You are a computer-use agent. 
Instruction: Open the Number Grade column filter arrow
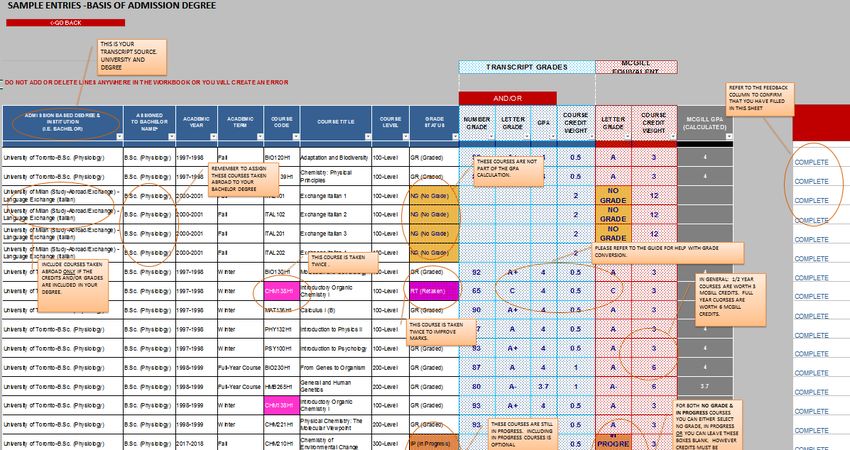(x=491, y=137)
